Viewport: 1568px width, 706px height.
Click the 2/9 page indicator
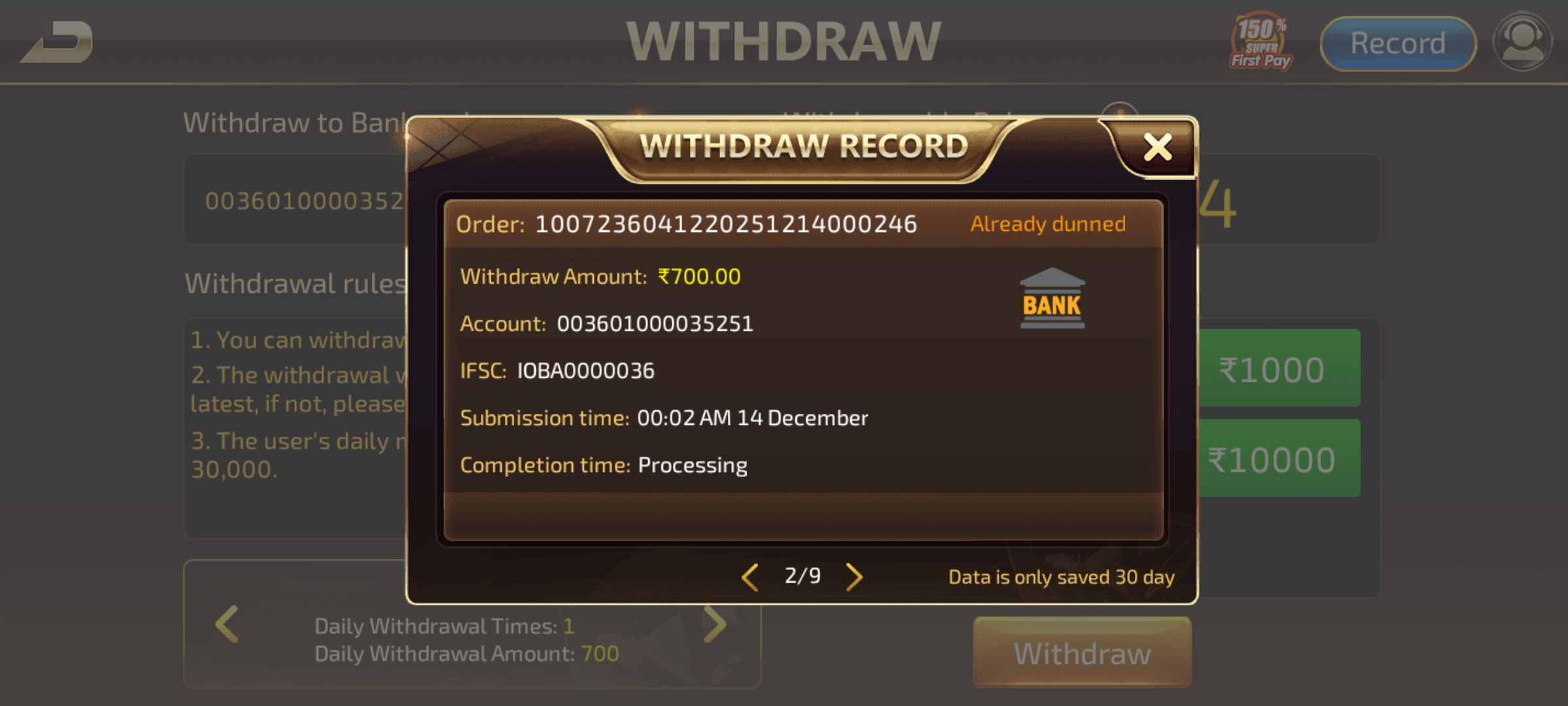click(x=802, y=576)
